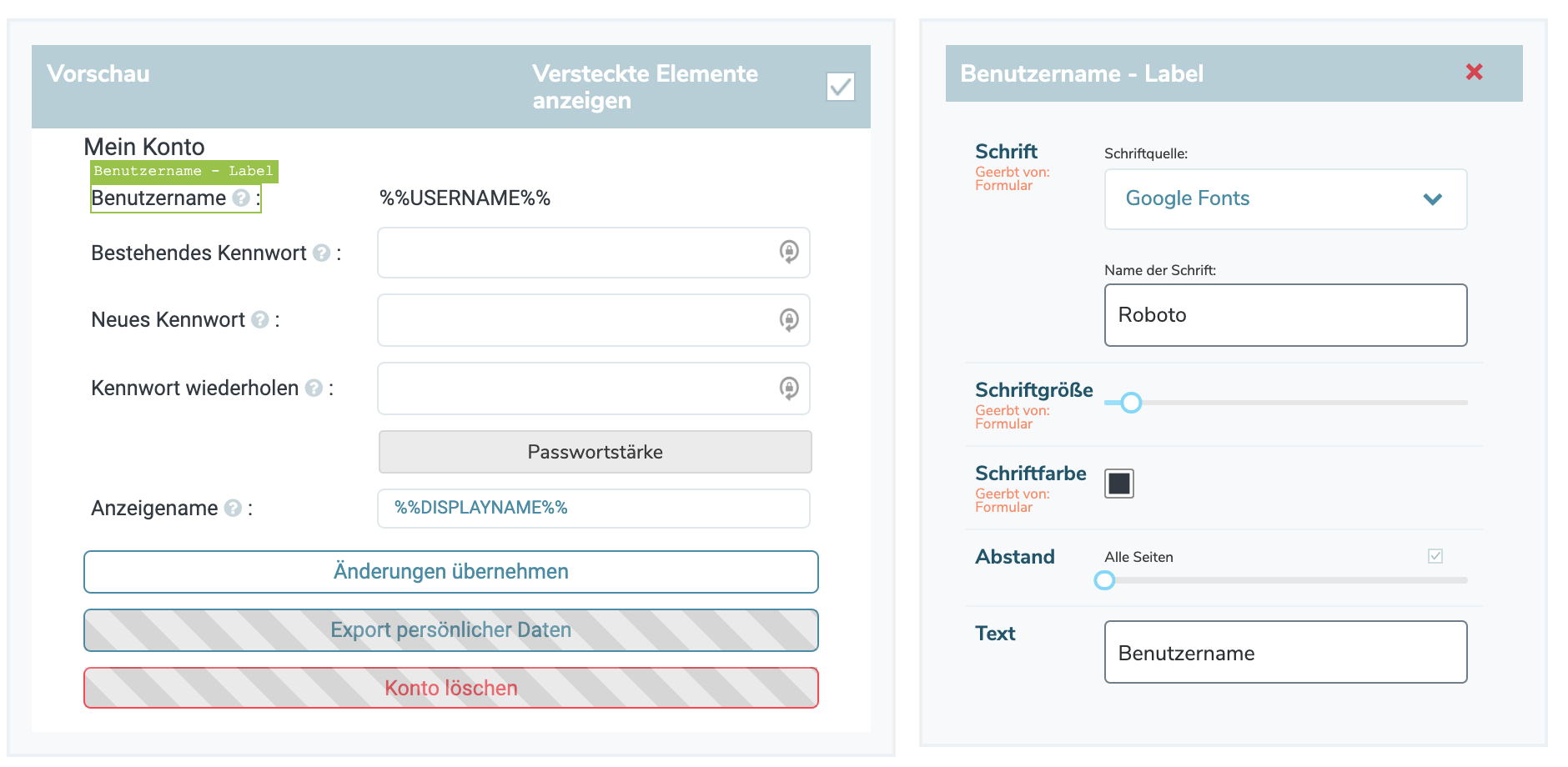
Task: Click lock icon in Neues Kennwort field
Action: point(788,320)
